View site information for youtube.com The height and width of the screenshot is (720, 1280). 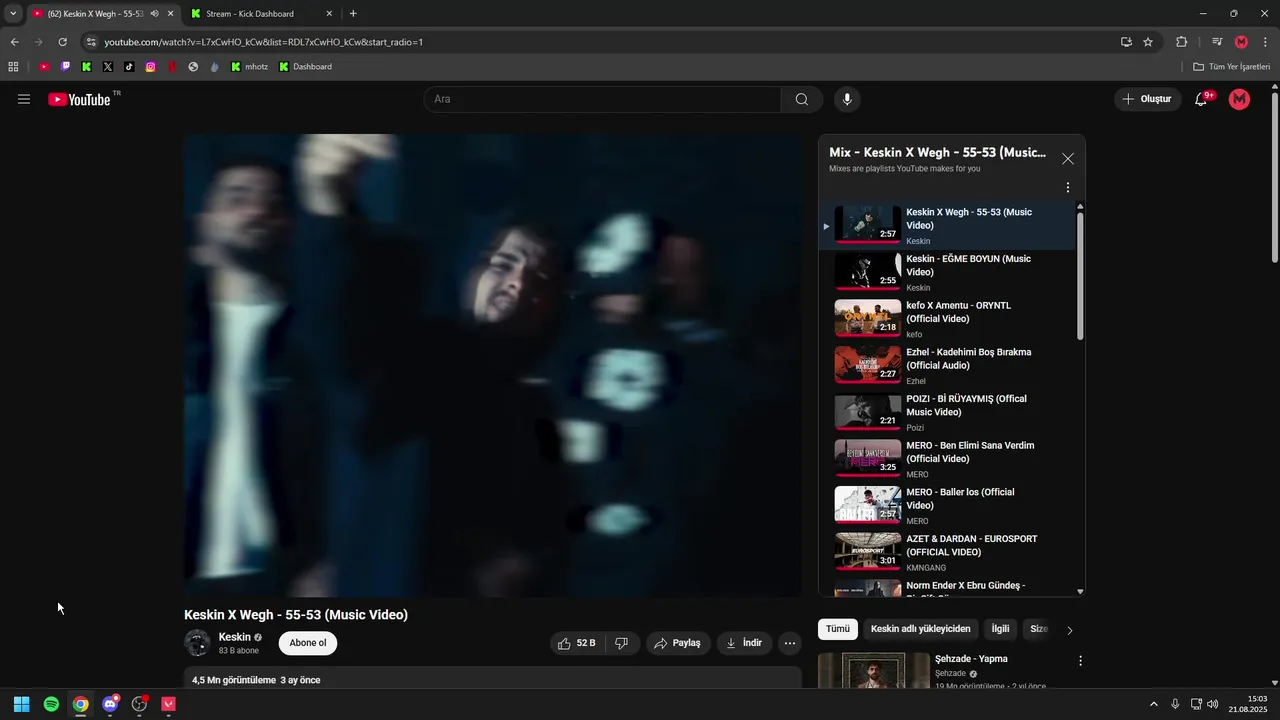click(x=90, y=42)
